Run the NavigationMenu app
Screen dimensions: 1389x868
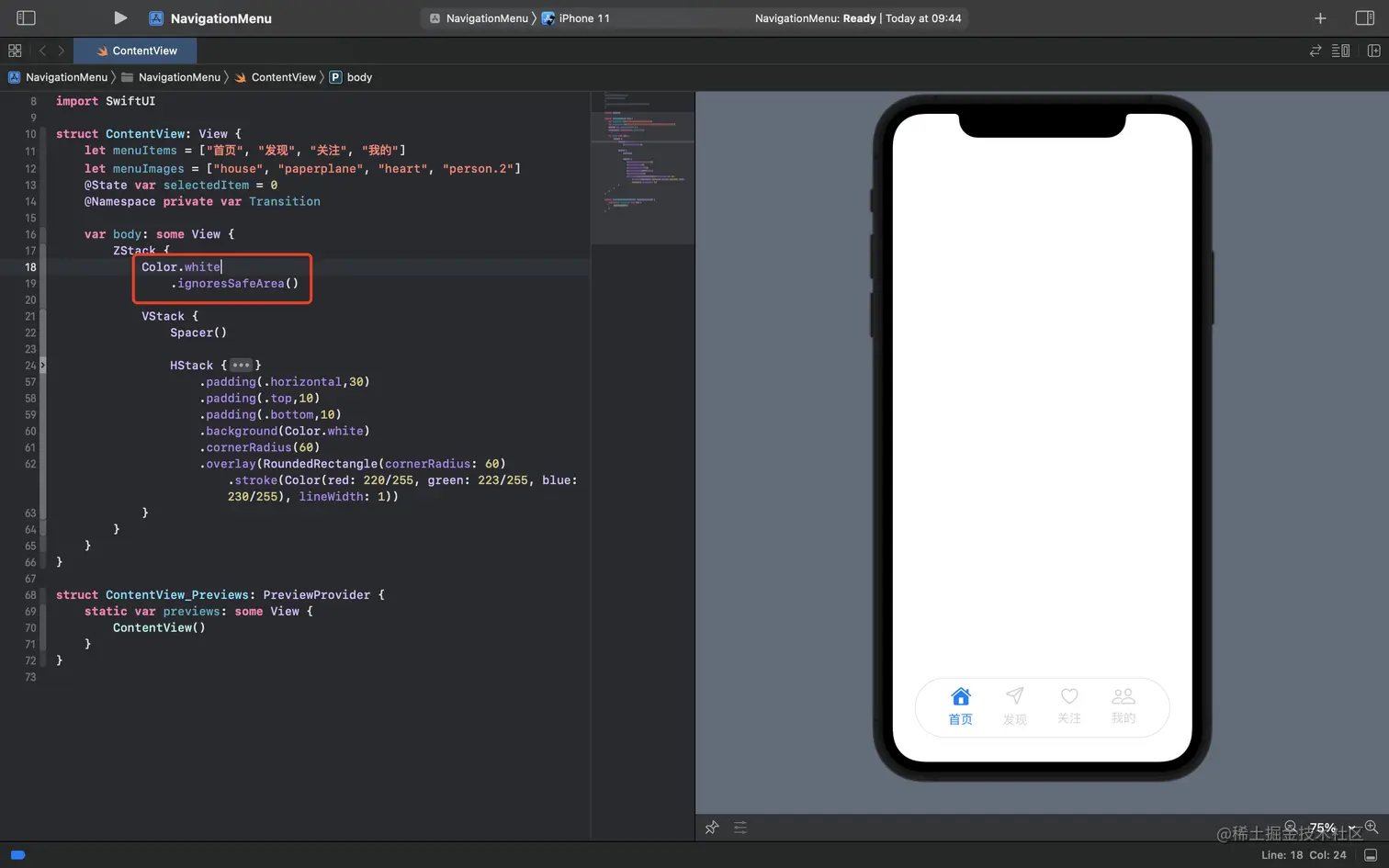pos(120,17)
